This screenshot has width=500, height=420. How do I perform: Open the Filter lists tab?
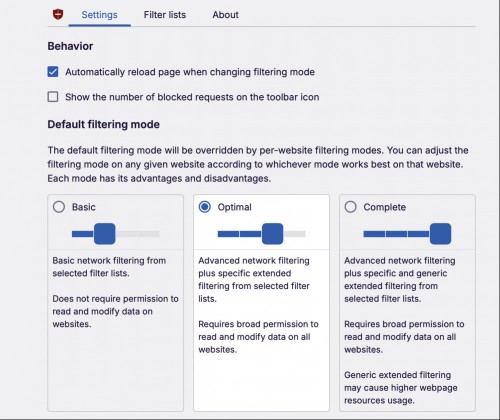tap(165, 15)
